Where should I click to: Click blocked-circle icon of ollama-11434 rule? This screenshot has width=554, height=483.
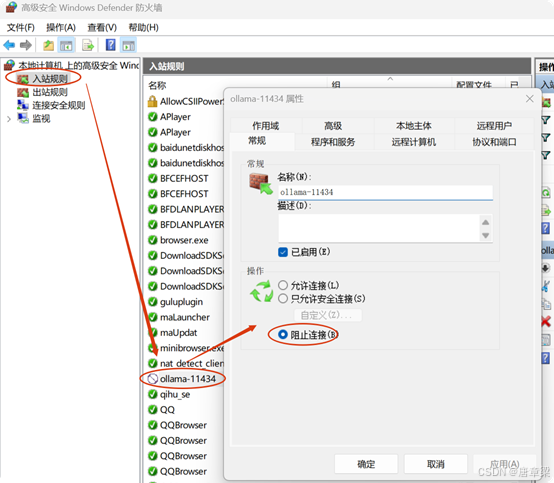pyautogui.click(x=153, y=379)
